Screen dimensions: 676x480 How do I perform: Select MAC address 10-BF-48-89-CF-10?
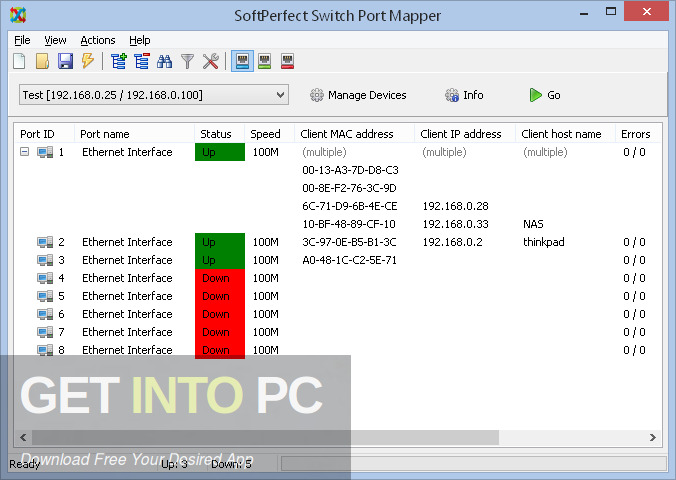[349, 224]
